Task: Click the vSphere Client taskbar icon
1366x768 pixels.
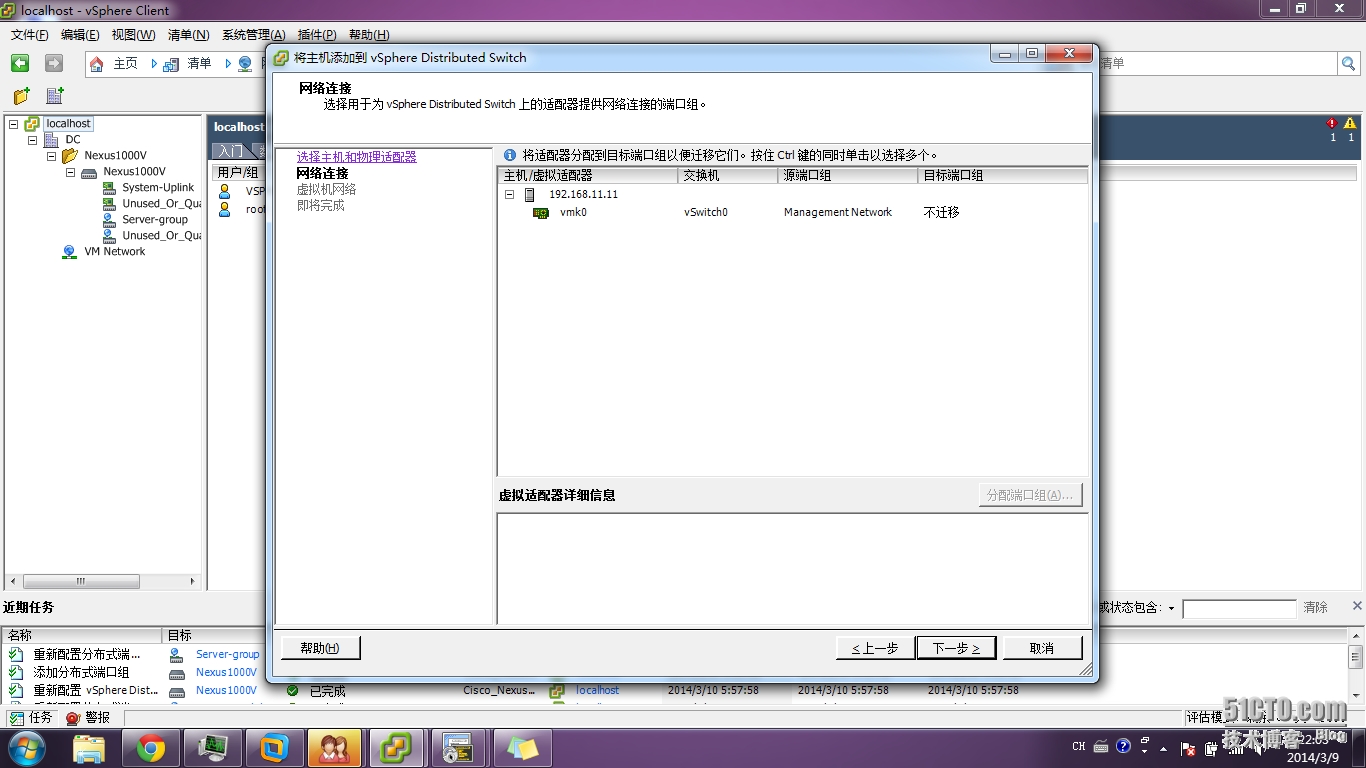Action: (x=397, y=748)
